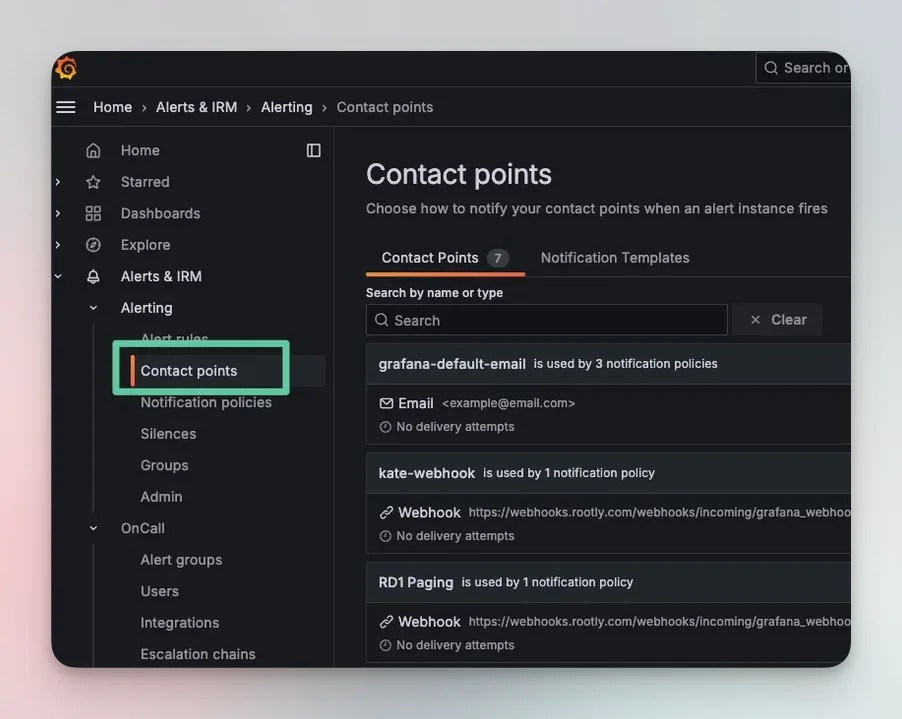Screen dimensions: 902x719
Task: Collapse the Alerts & IRM section
Action: pos(58,277)
